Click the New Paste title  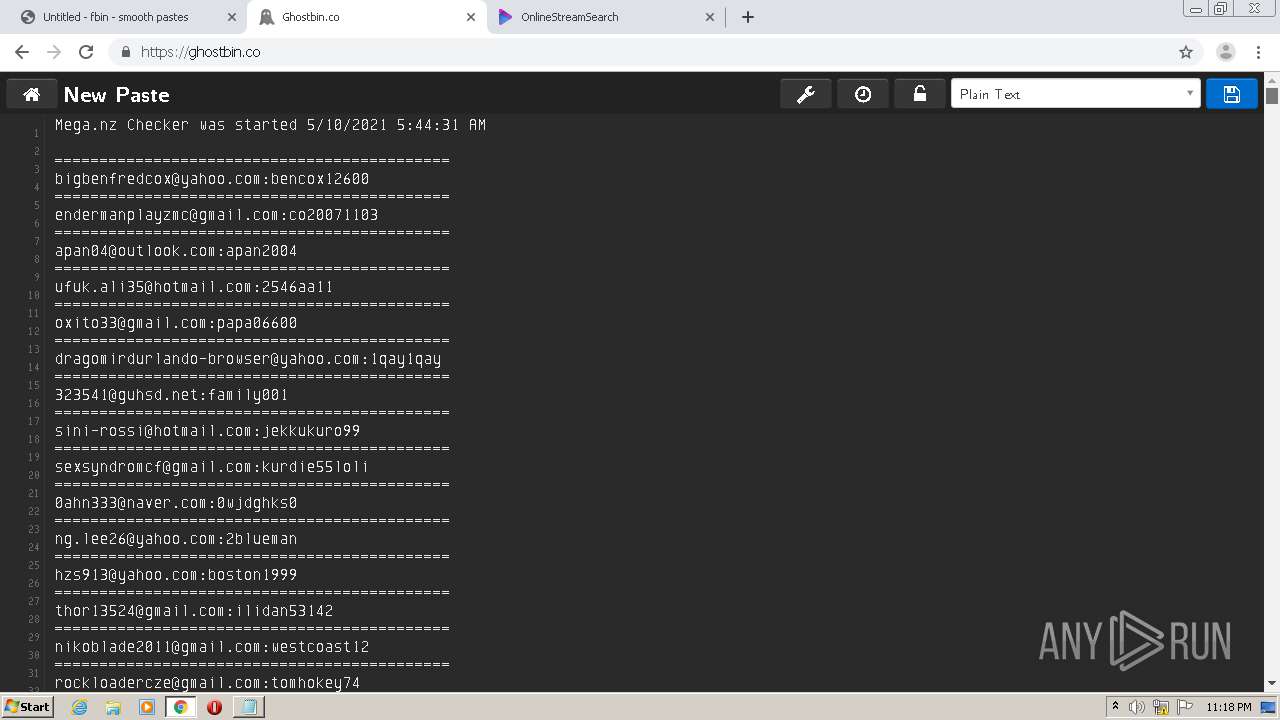pos(116,95)
